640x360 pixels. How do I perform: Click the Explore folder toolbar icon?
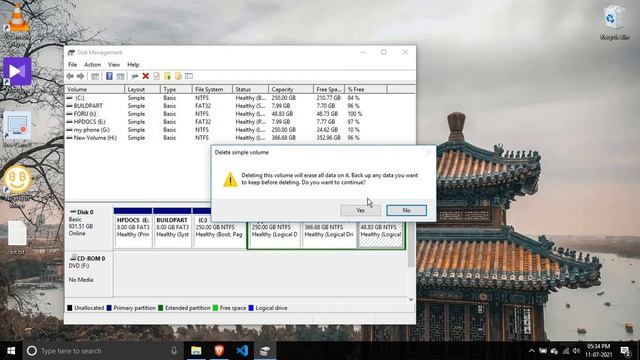point(178,76)
